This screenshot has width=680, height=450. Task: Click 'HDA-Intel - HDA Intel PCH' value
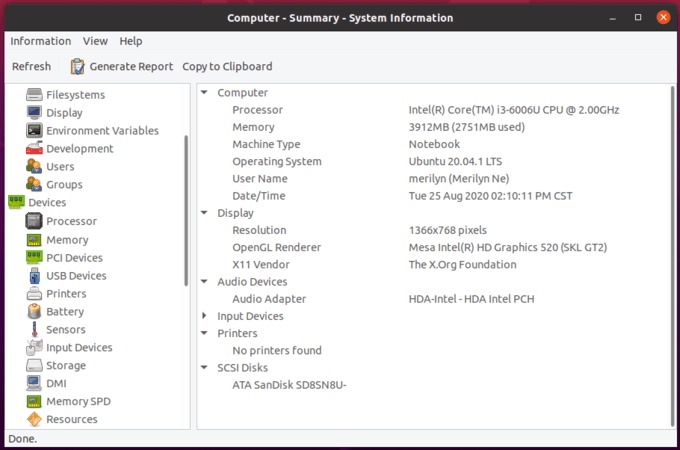471,299
